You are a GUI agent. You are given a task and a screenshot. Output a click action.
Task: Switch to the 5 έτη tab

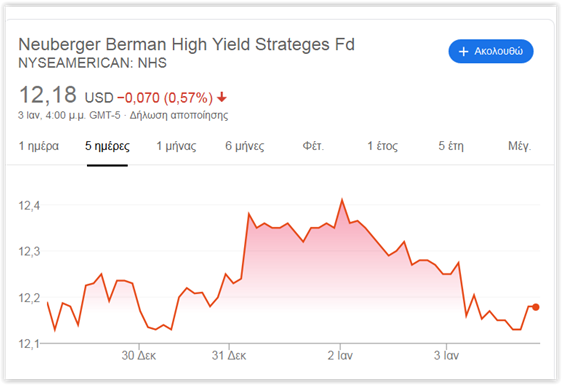(451, 146)
